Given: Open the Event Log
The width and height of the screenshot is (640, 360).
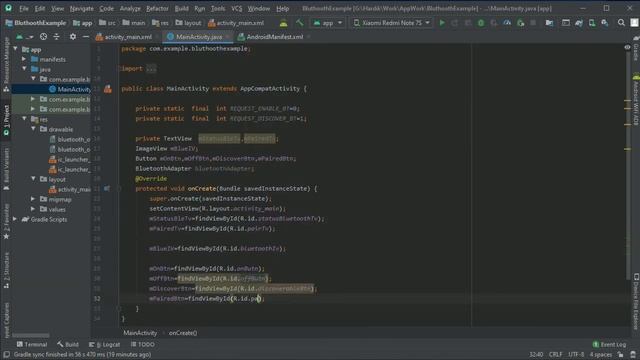Looking at the screenshot, I should point(609,344).
